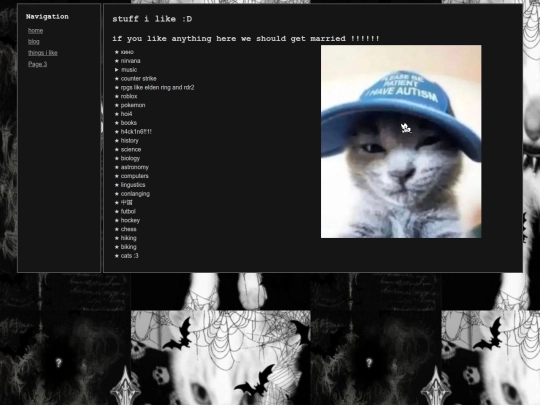Select the hiking list entry

(128, 238)
